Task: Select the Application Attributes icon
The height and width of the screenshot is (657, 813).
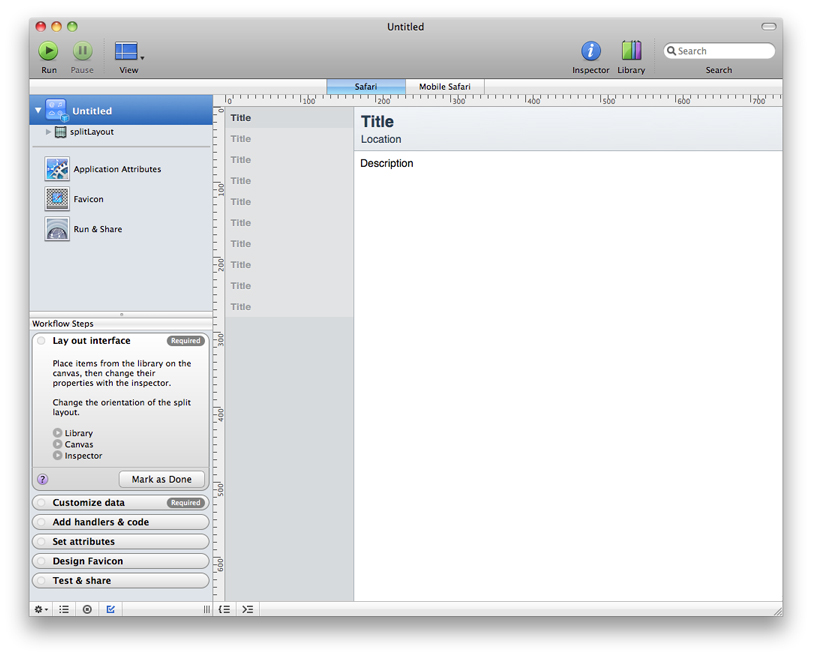Action: tap(57, 169)
